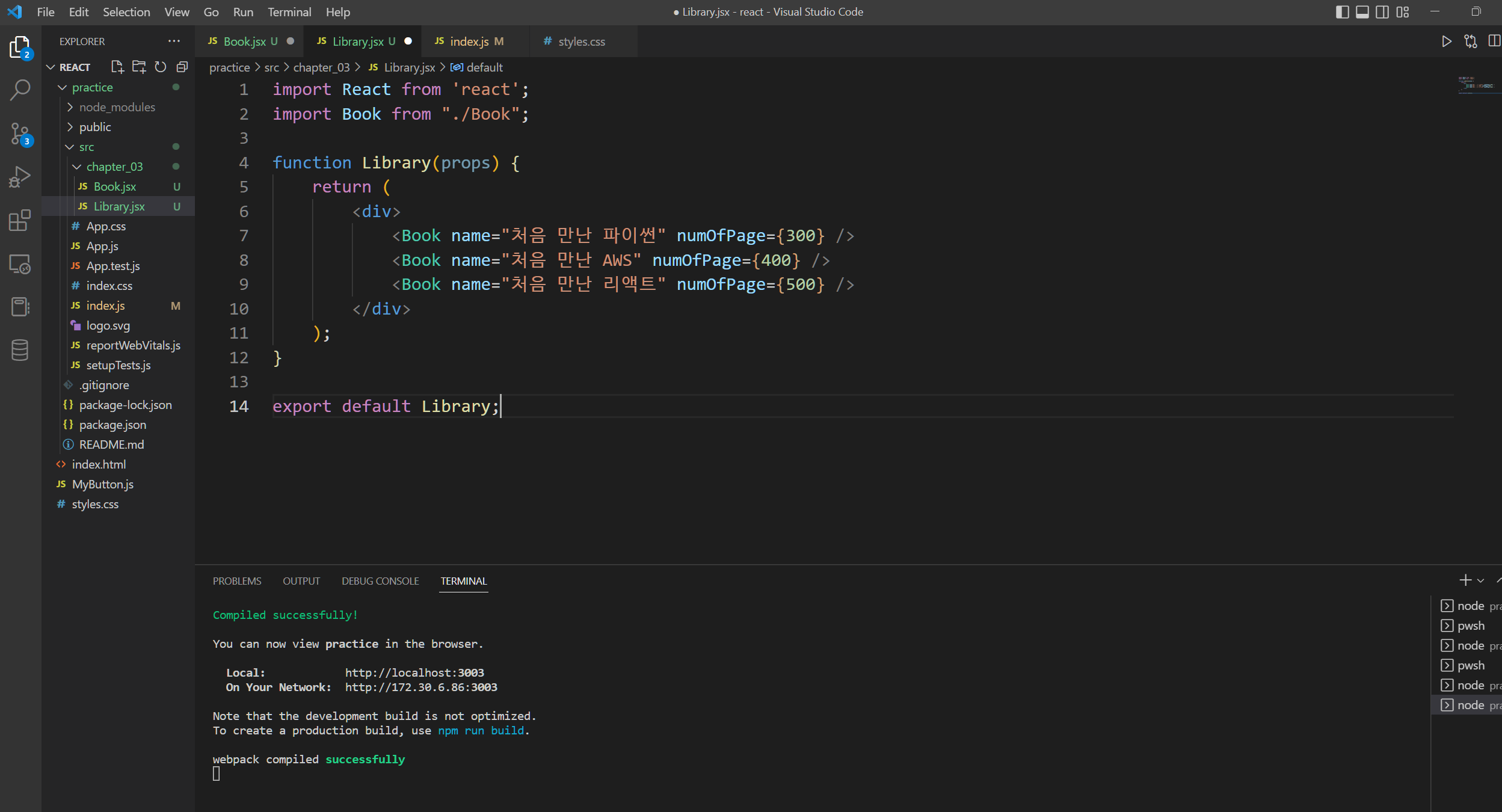The image size is (1502, 812).
Task: Open terminal launch profile dropdown arrow
Action: 1480,580
